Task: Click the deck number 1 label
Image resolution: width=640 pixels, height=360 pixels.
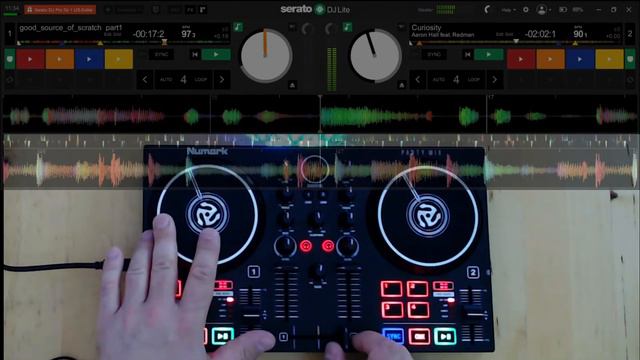Action: (x=10, y=33)
